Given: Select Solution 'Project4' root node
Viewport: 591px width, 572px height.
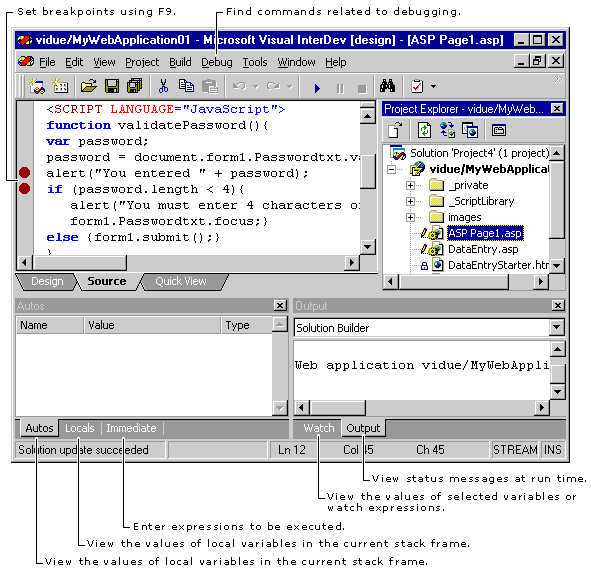Looking at the screenshot, I should [x=479, y=153].
